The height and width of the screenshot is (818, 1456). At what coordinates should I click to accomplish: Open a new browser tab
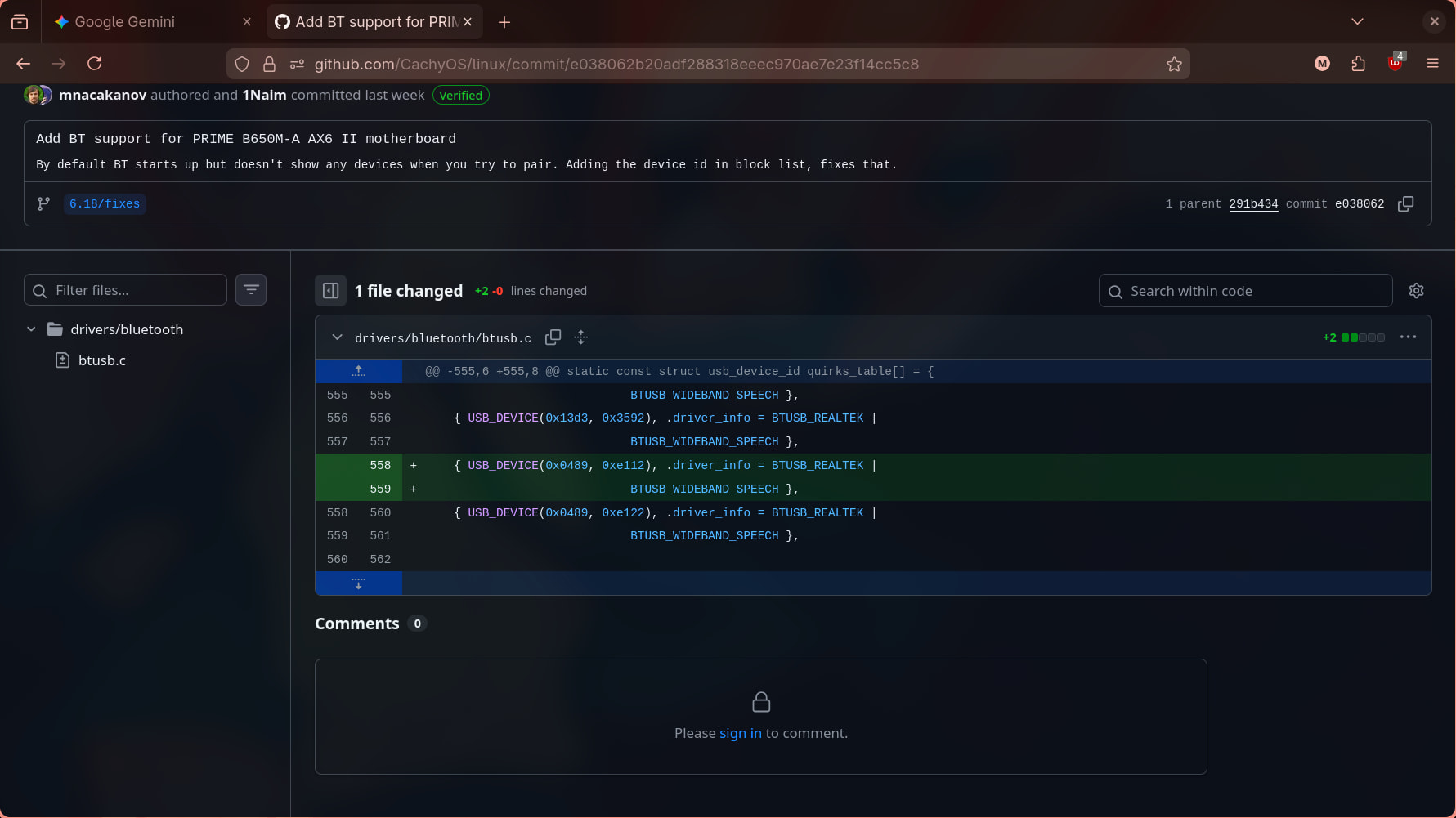tap(504, 22)
